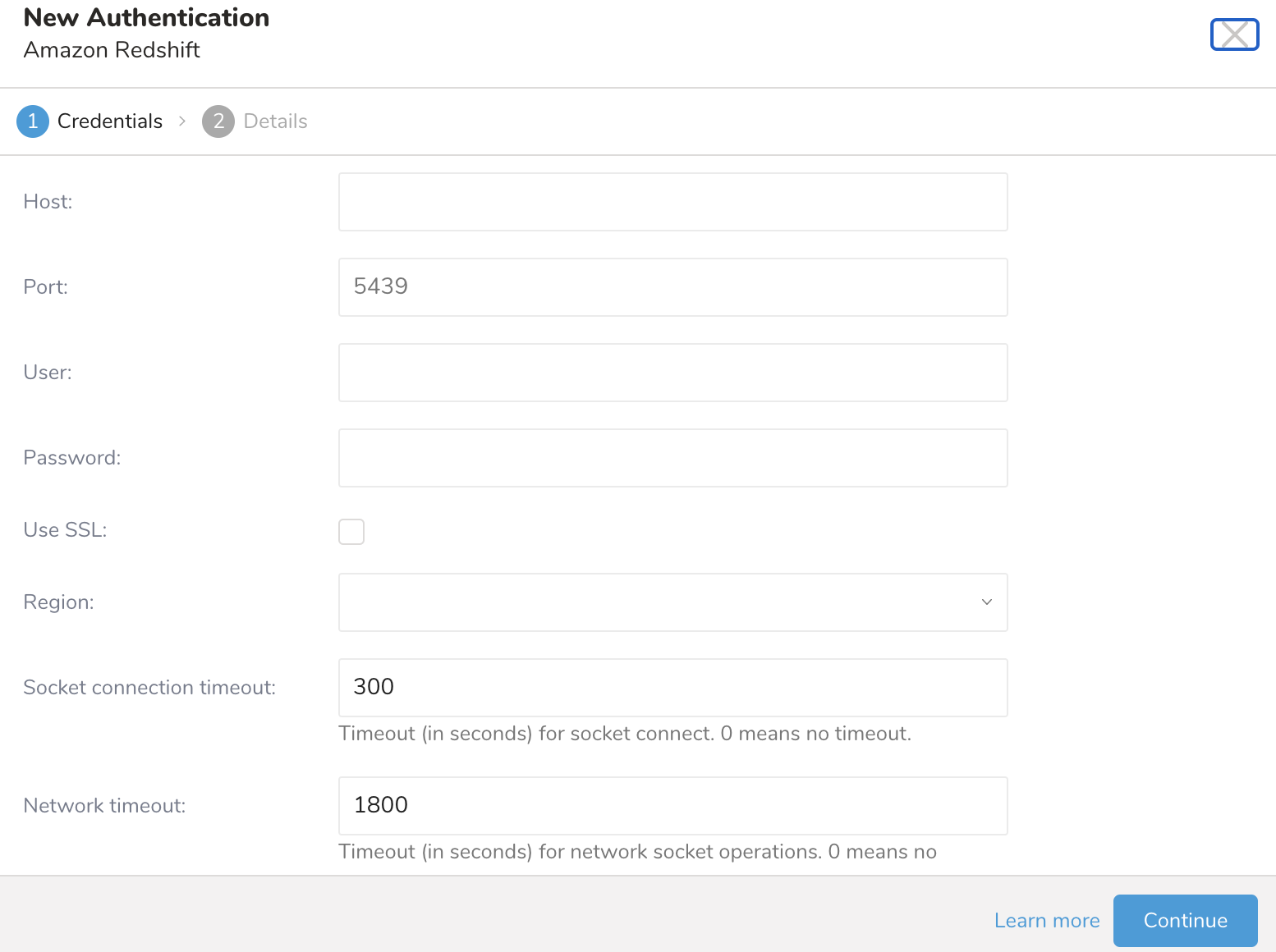Click the Use SSL label
The image size is (1276, 952).
click(66, 530)
